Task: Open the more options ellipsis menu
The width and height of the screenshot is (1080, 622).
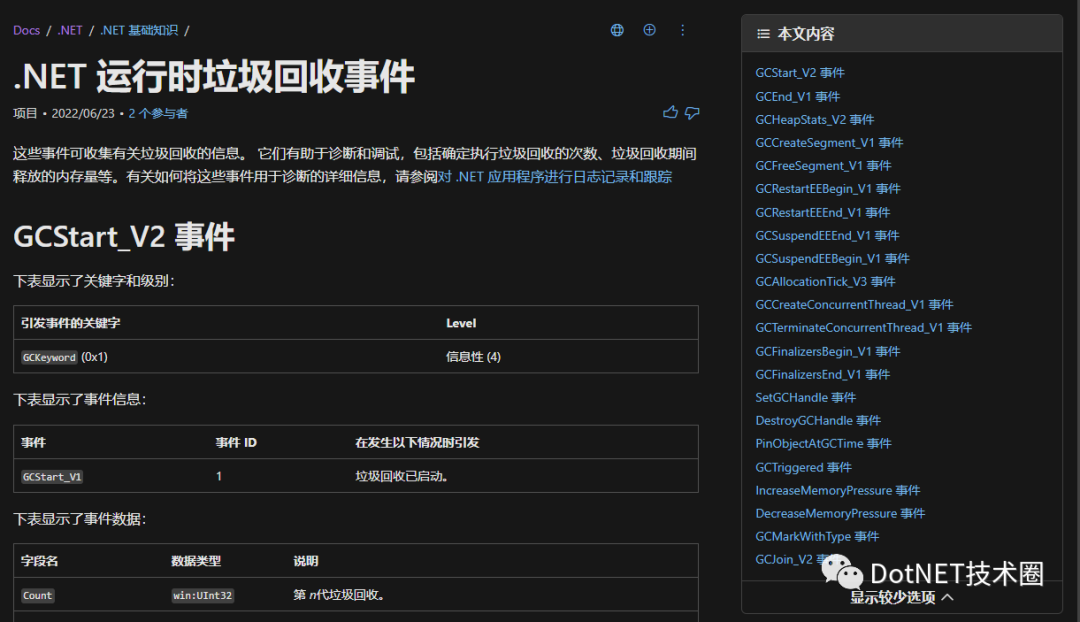Action: tap(683, 30)
